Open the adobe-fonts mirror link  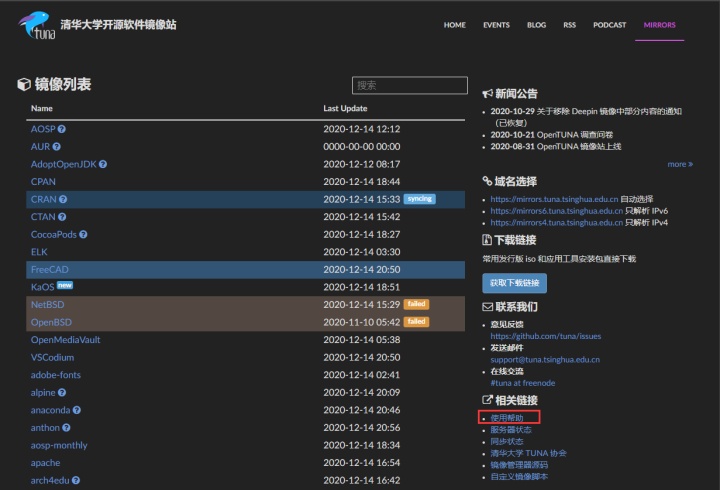click(x=56, y=375)
